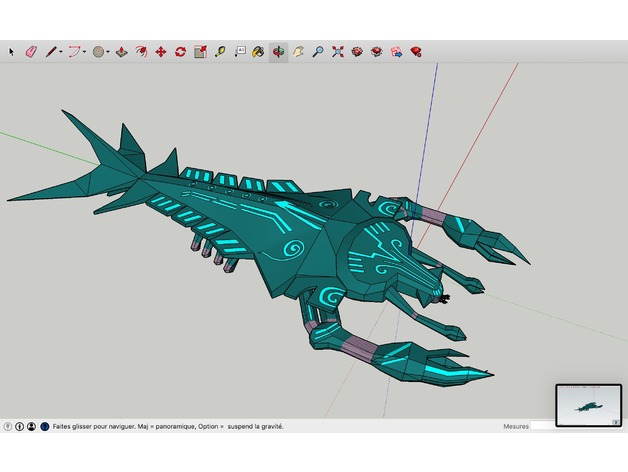This screenshot has width=628, height=472.
Task: Switch to the Pan hand tool
Action: tap(298, 51)
